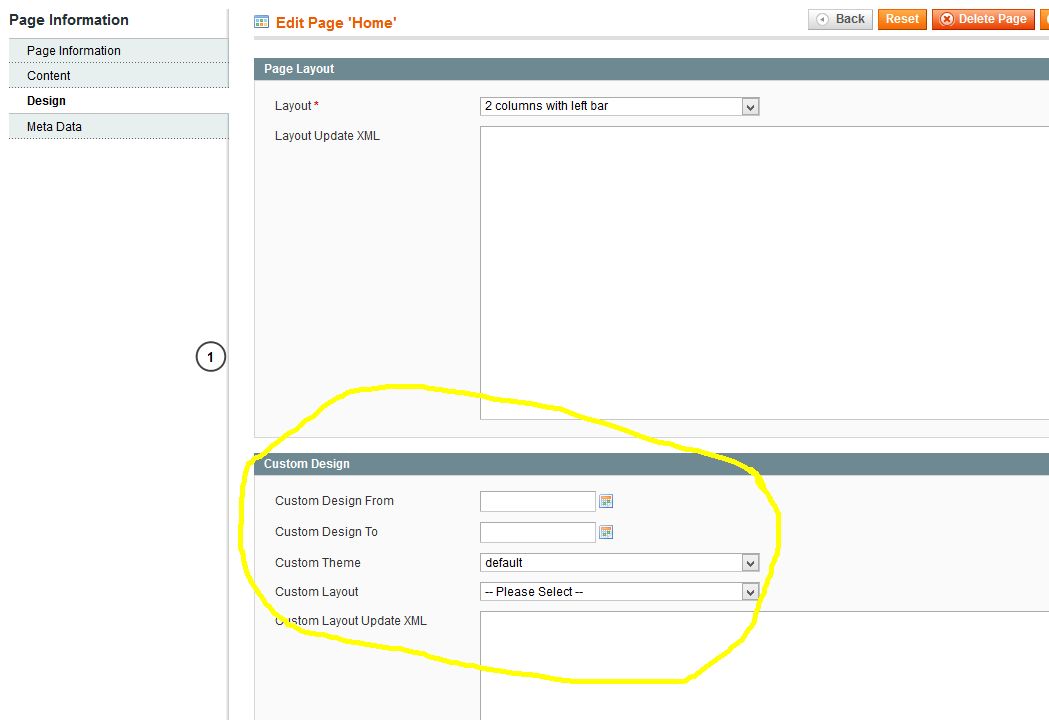This screenshot has height=720, width=1049.
Task: Open the Custom Layout dropdown
Action: pos(619,592)
